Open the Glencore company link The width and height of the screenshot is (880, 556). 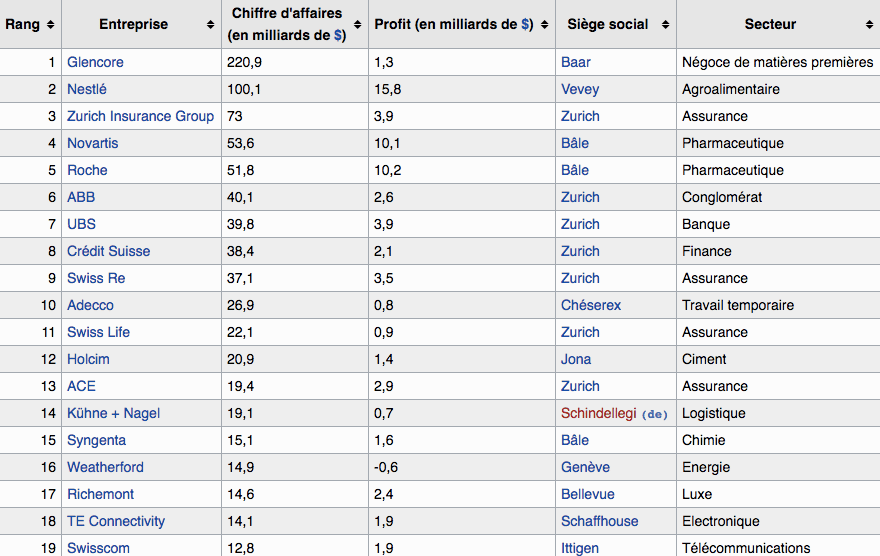coord(95,62)
